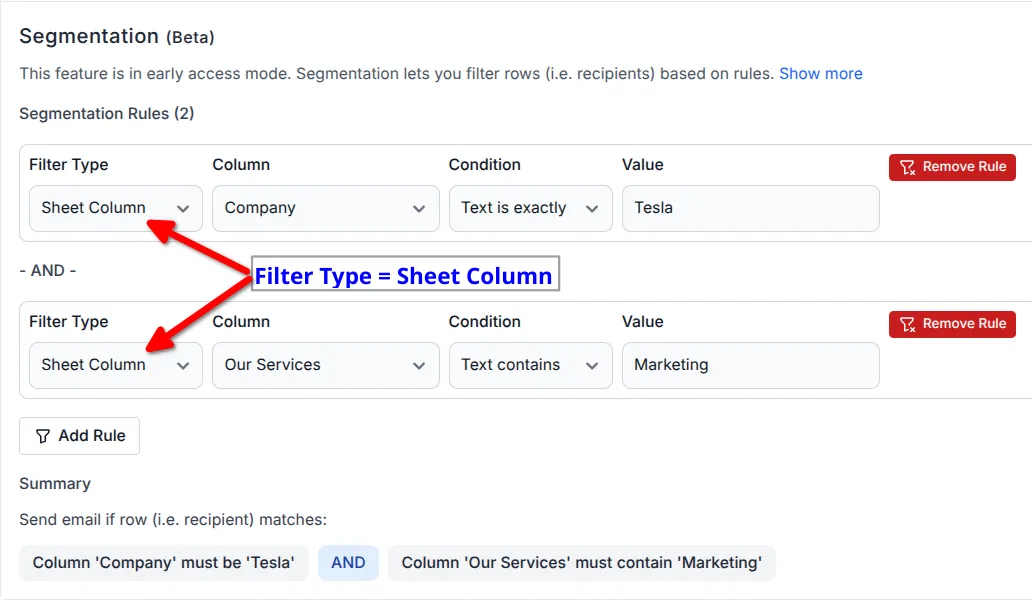
Task: Click the filter icon inside Add Rule button
Action: click(45, 435)
